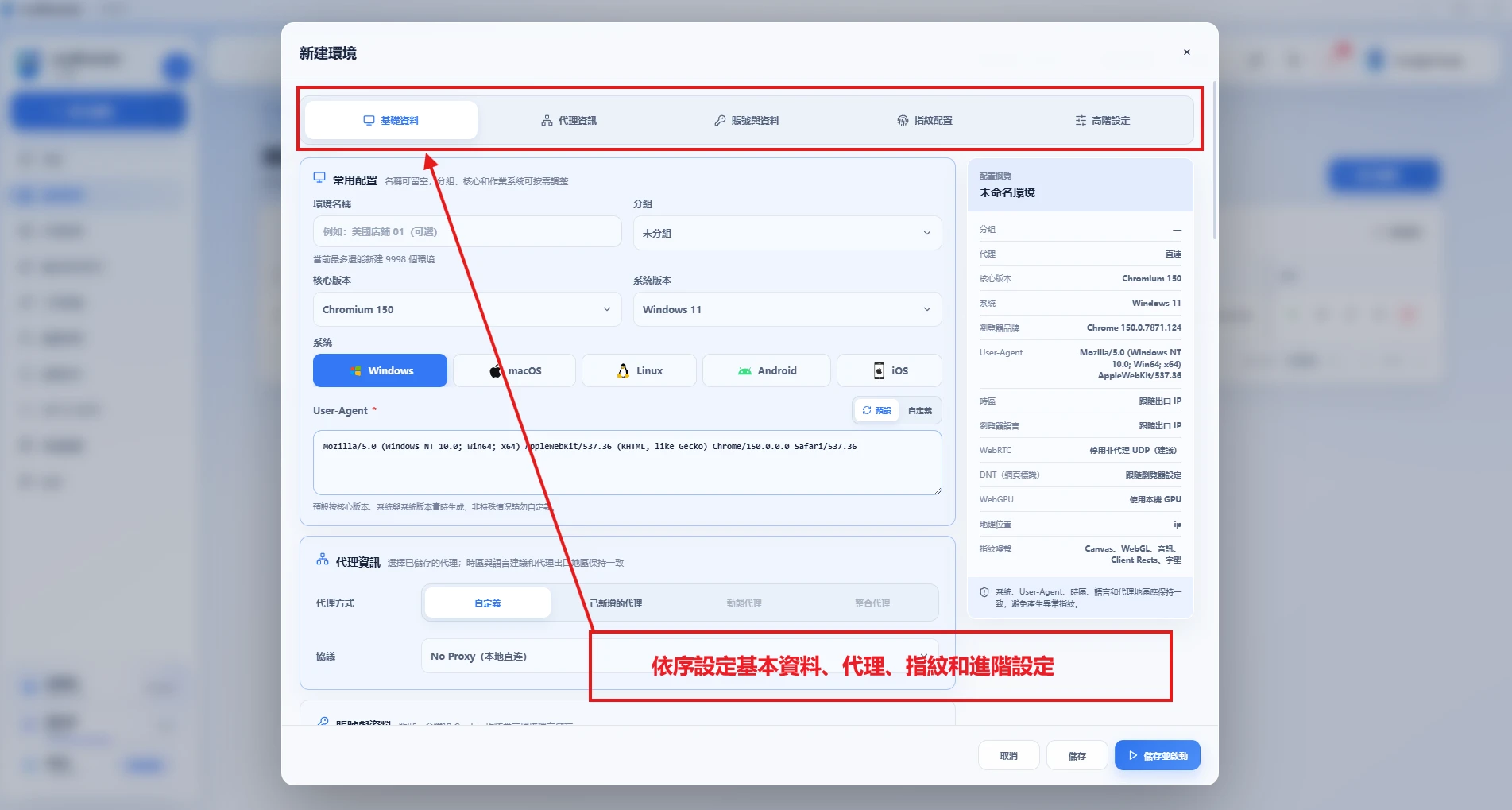The width and height of the screenshot is (1512, 810).
Task: Select the iOS system option
Action: click(x=890, y=370)
